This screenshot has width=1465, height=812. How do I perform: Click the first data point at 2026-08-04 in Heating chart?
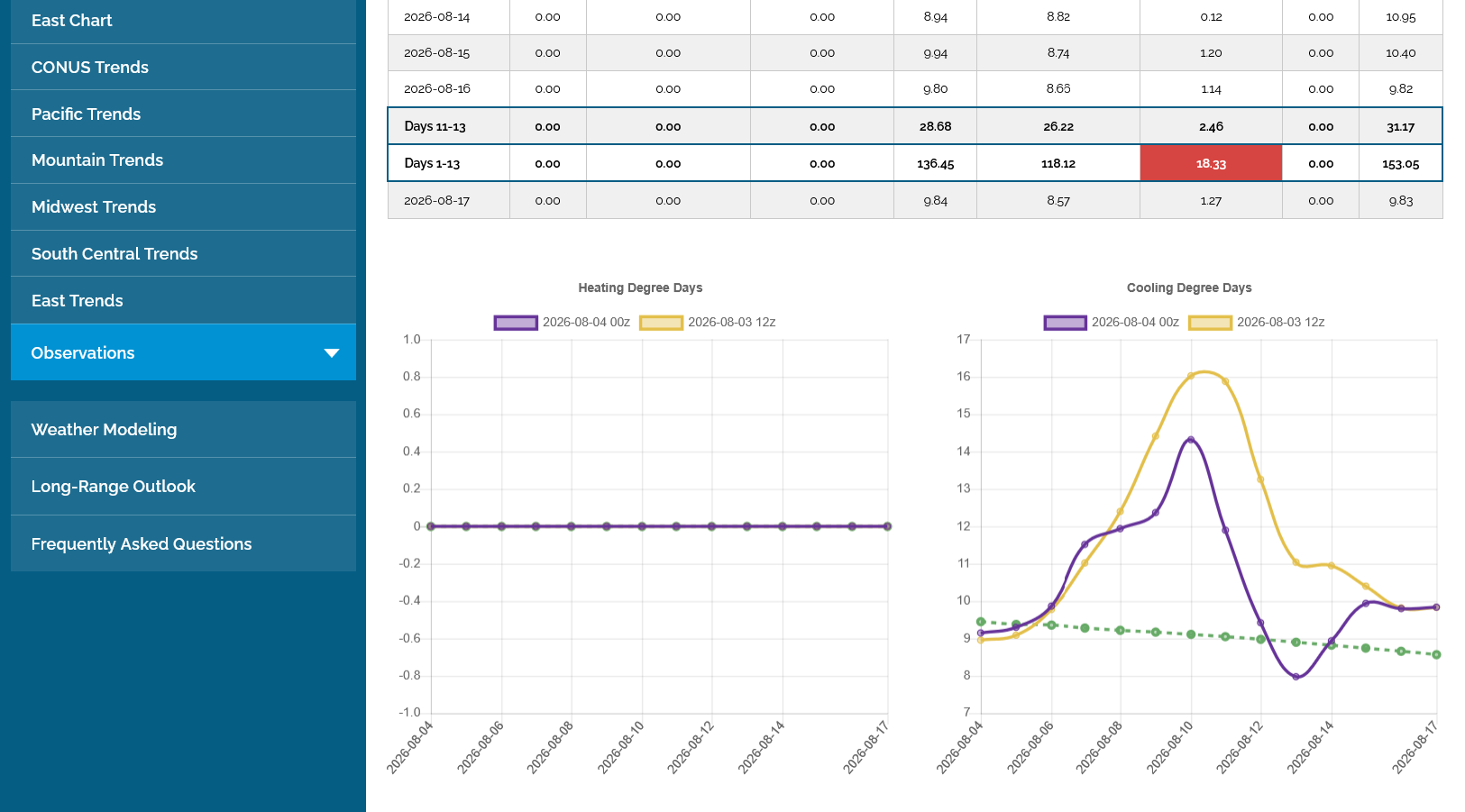[431, 526]
